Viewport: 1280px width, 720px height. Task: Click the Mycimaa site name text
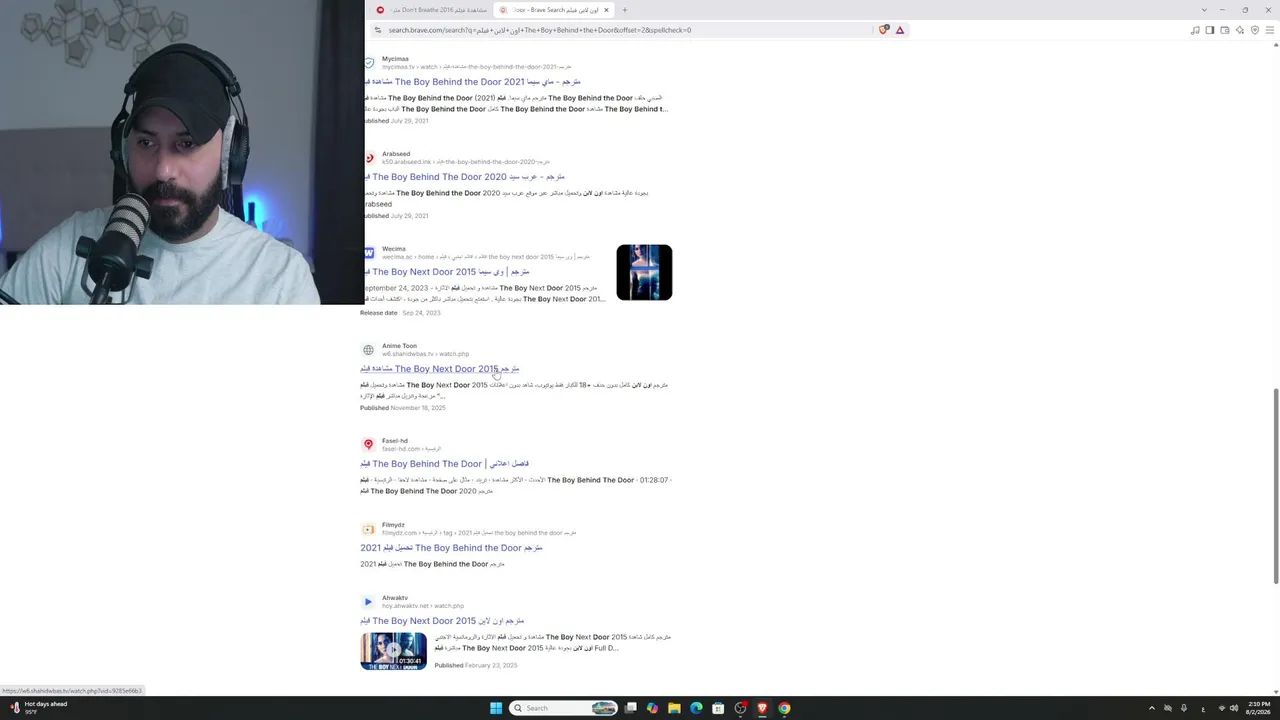(x=395, y=59)
